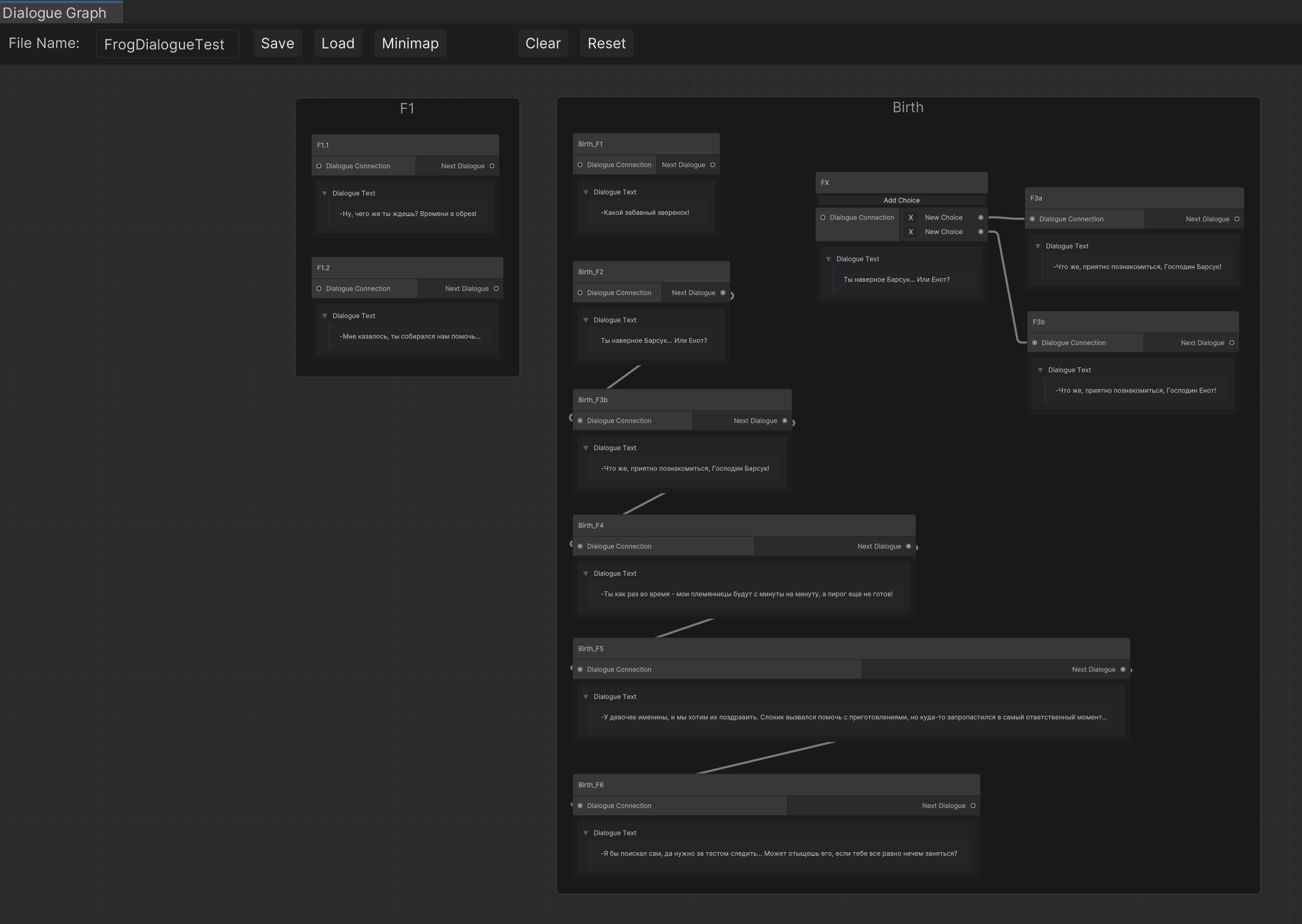Collapse Dialogue Text in Birth_F2 node

tap(586, 320)
